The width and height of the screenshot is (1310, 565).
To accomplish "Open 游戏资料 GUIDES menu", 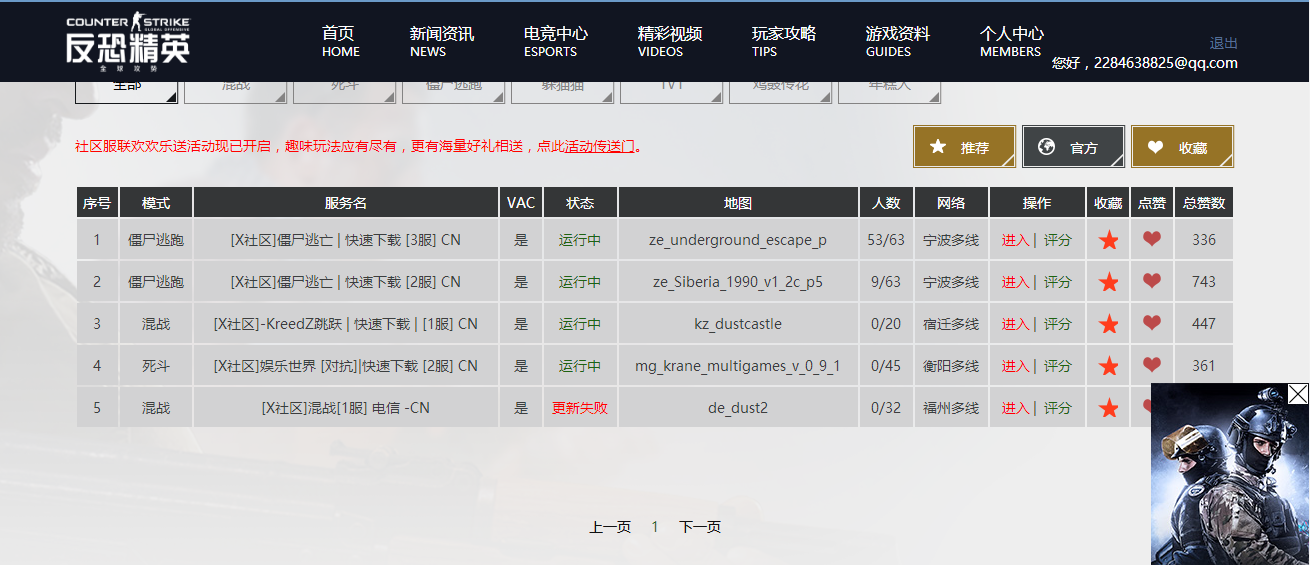I will [x=897, y=41].
